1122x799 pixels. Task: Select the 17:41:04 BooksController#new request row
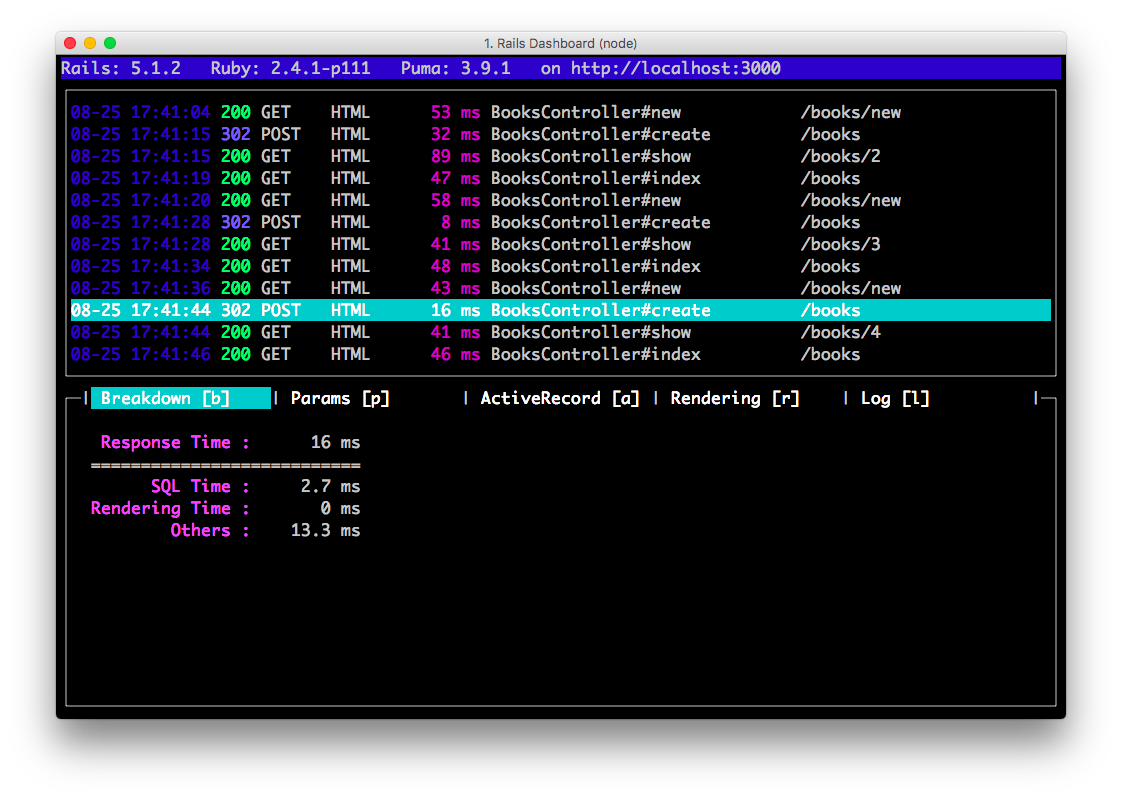coord(560,112)
